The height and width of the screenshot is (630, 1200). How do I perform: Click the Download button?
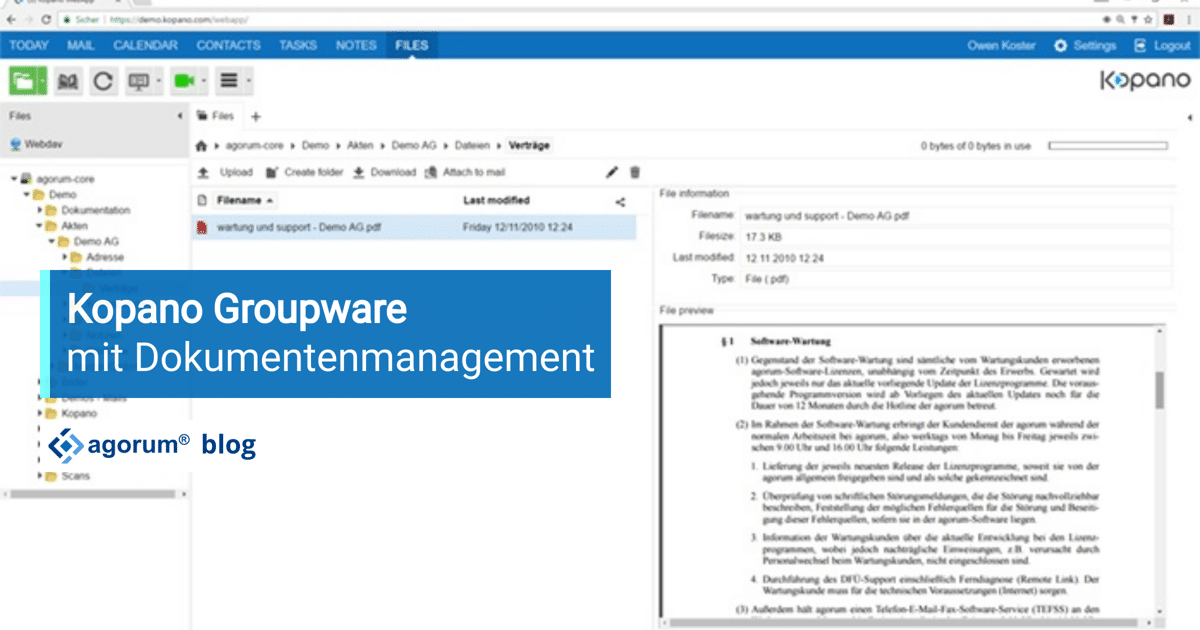[384, 172]
